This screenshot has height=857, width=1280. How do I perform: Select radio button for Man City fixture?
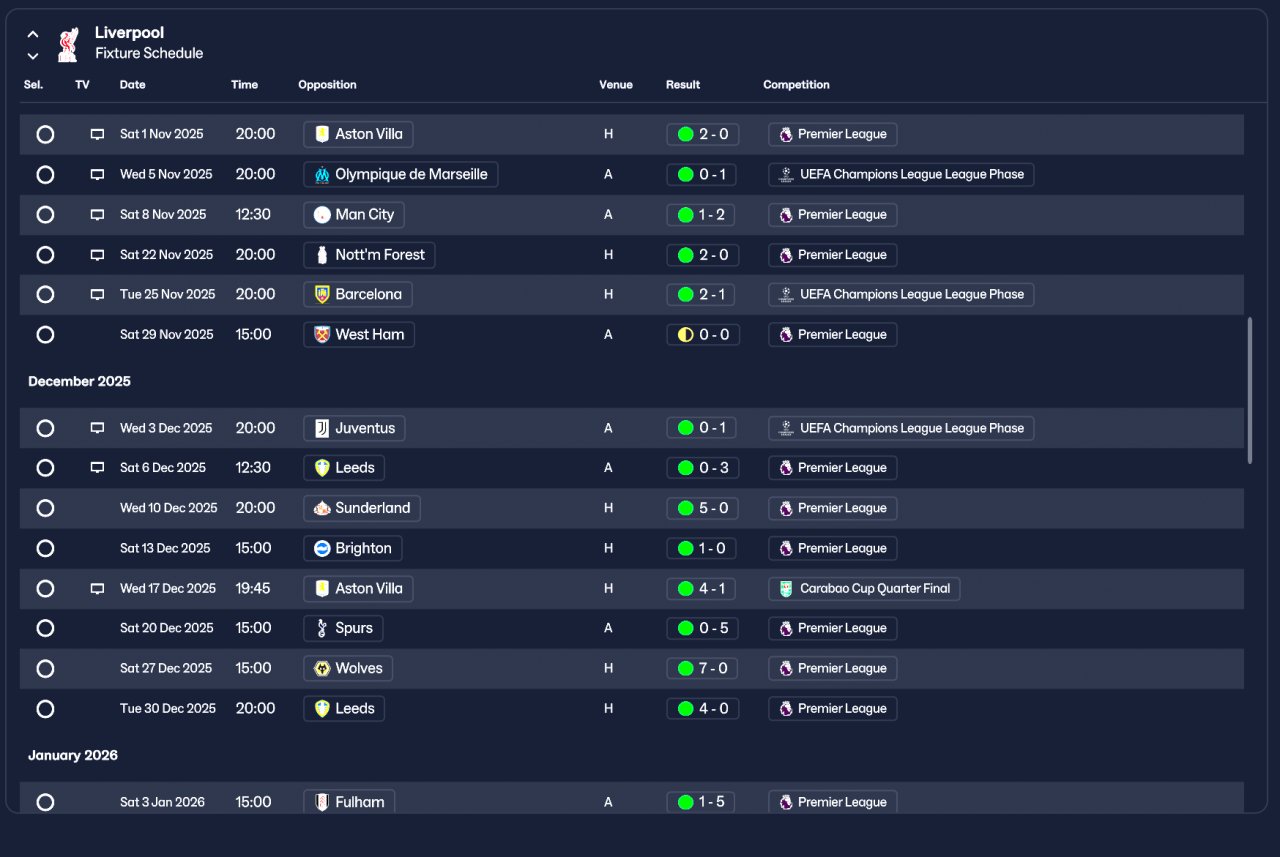point(45,214)
